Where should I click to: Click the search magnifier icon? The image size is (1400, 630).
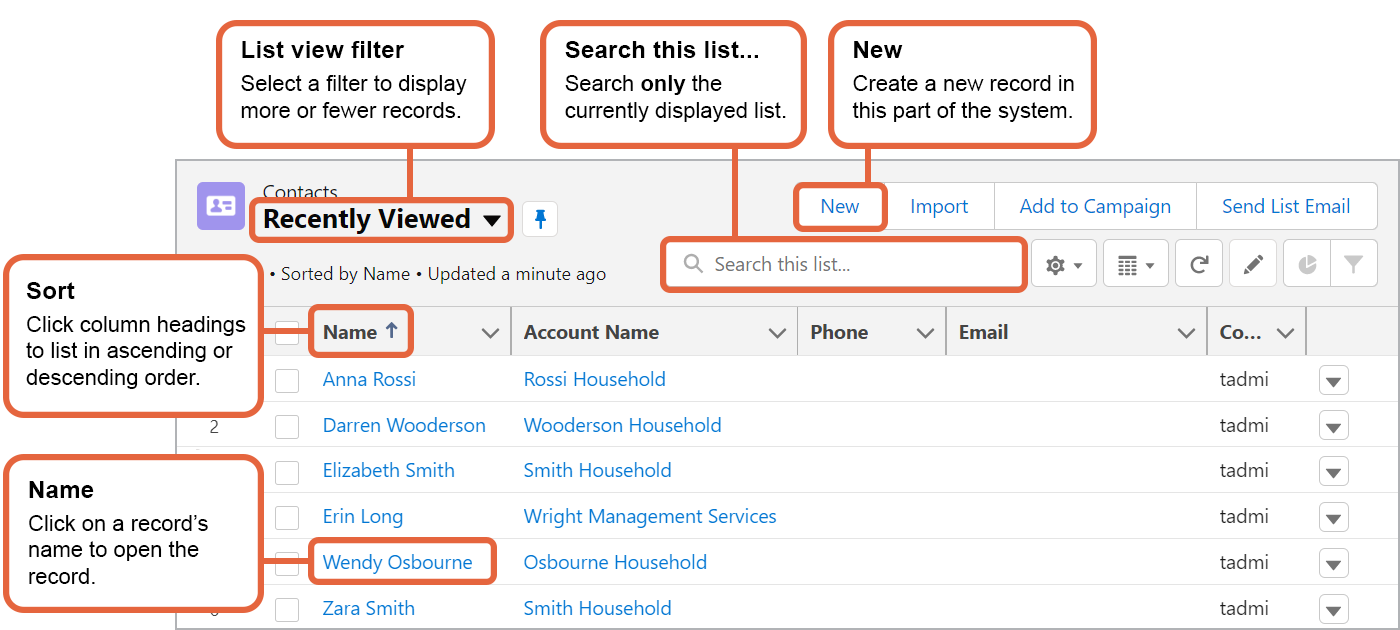click(693, 264)
